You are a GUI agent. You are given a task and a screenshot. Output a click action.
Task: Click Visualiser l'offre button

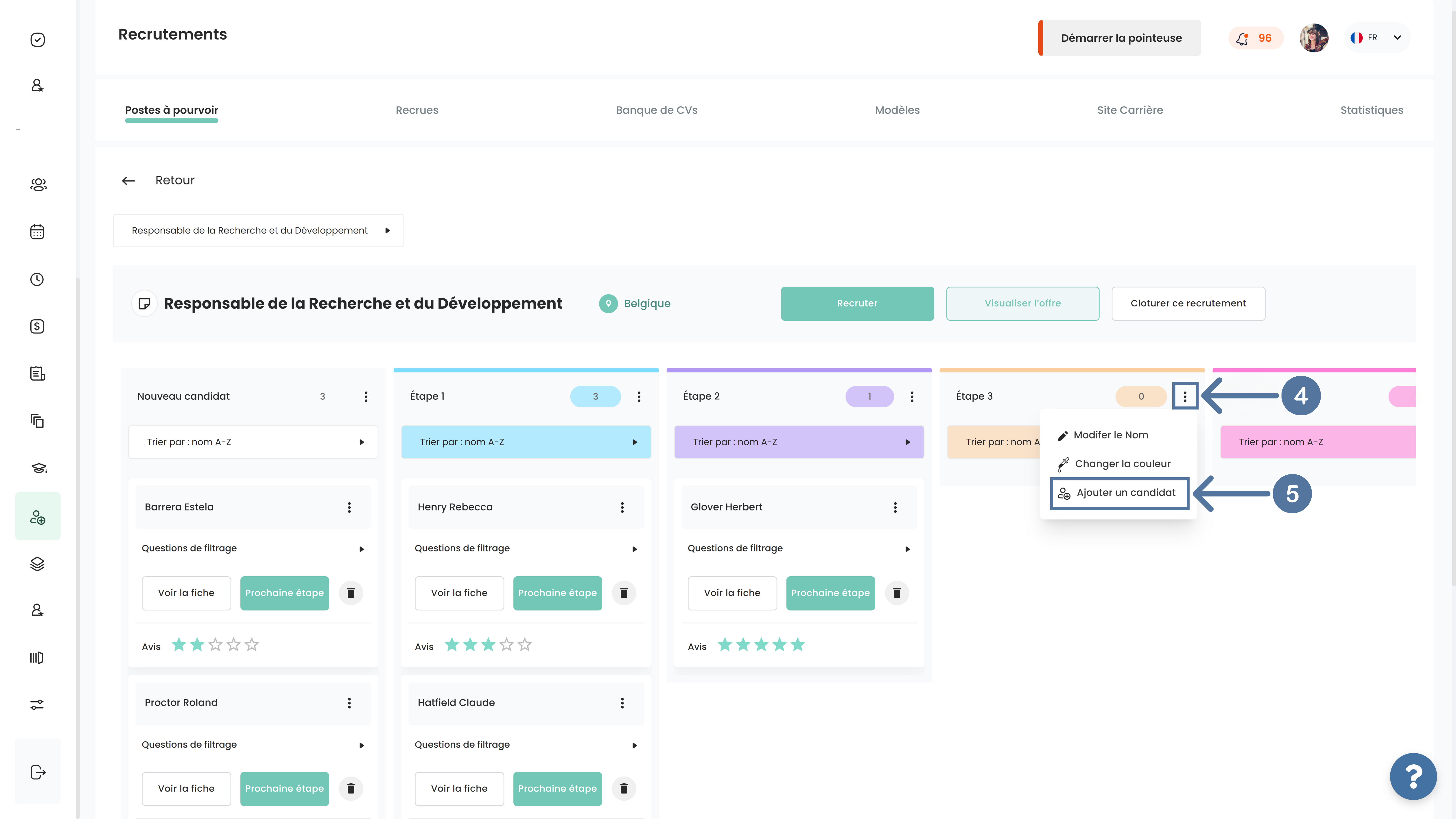click(x=1023, y=304)
